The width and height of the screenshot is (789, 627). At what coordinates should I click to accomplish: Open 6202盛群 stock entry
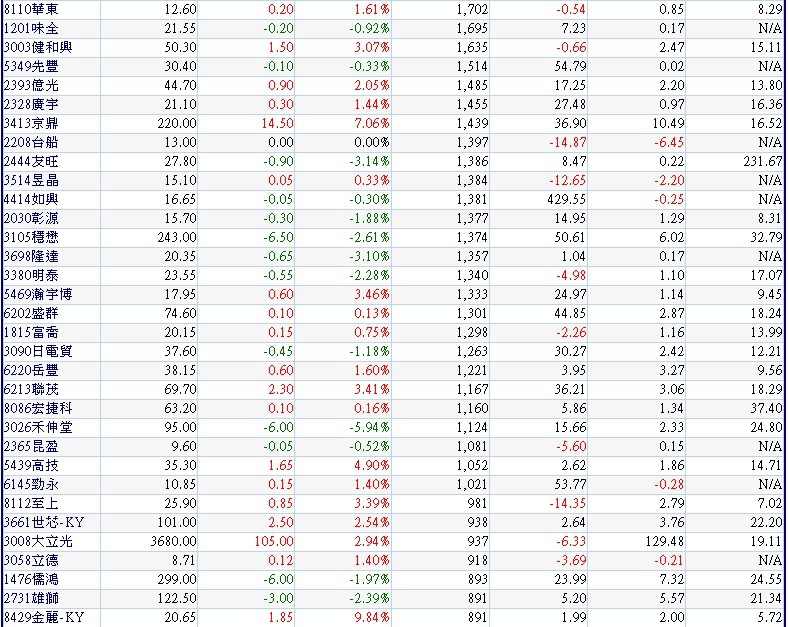pos(31,314)
